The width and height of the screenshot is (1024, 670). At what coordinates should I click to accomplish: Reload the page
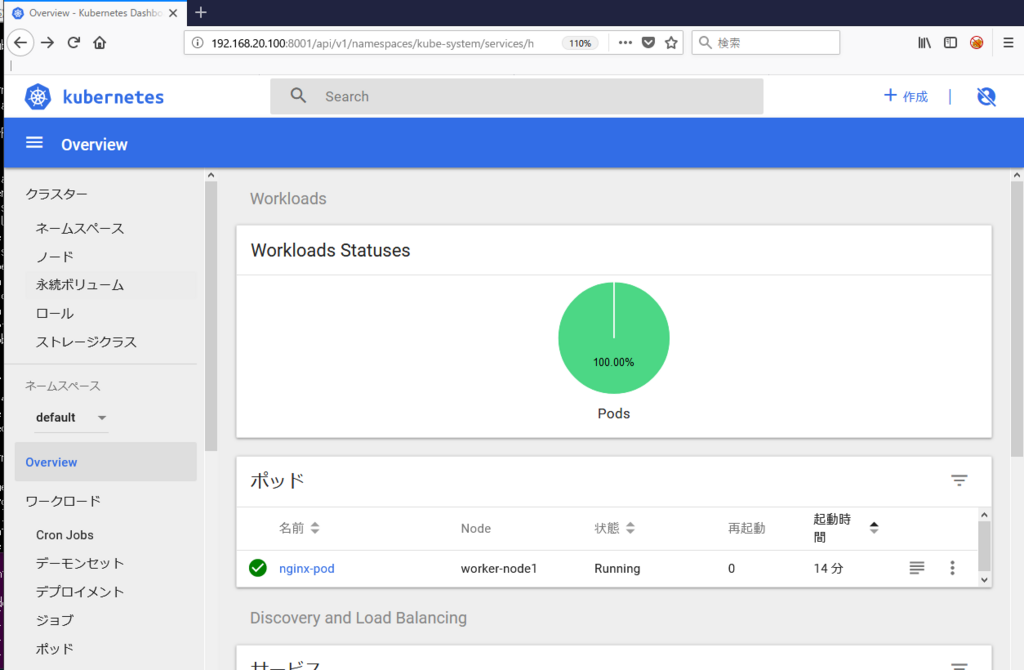pos(74,42)
